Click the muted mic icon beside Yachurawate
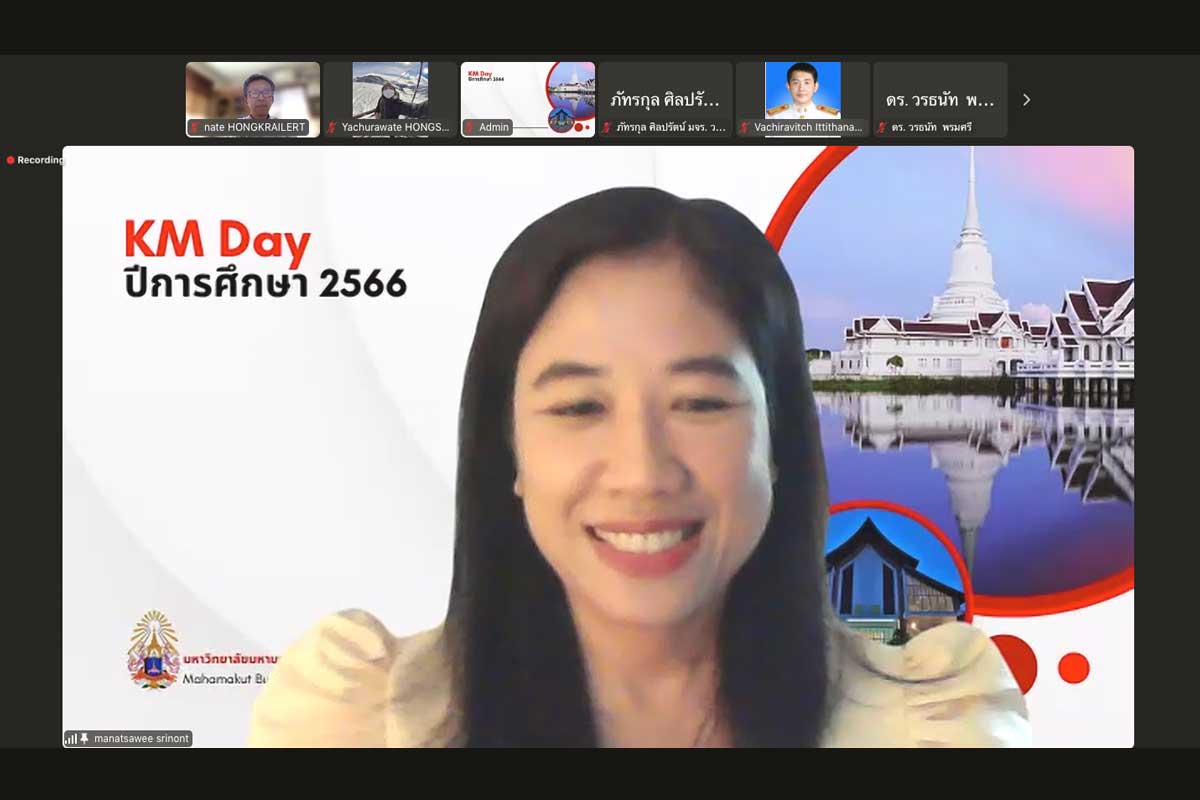This screenshot has width=1200, height=800. 333,128
